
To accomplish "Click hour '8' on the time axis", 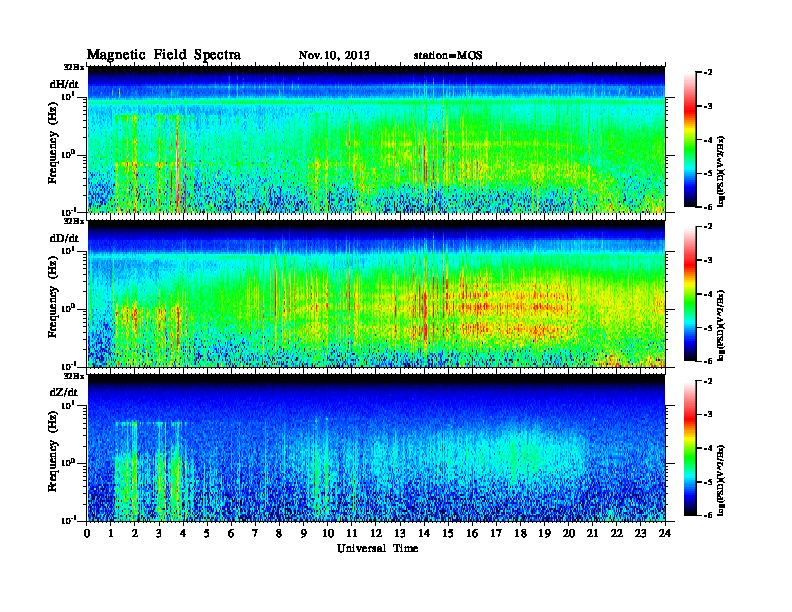I will (279, 533).
